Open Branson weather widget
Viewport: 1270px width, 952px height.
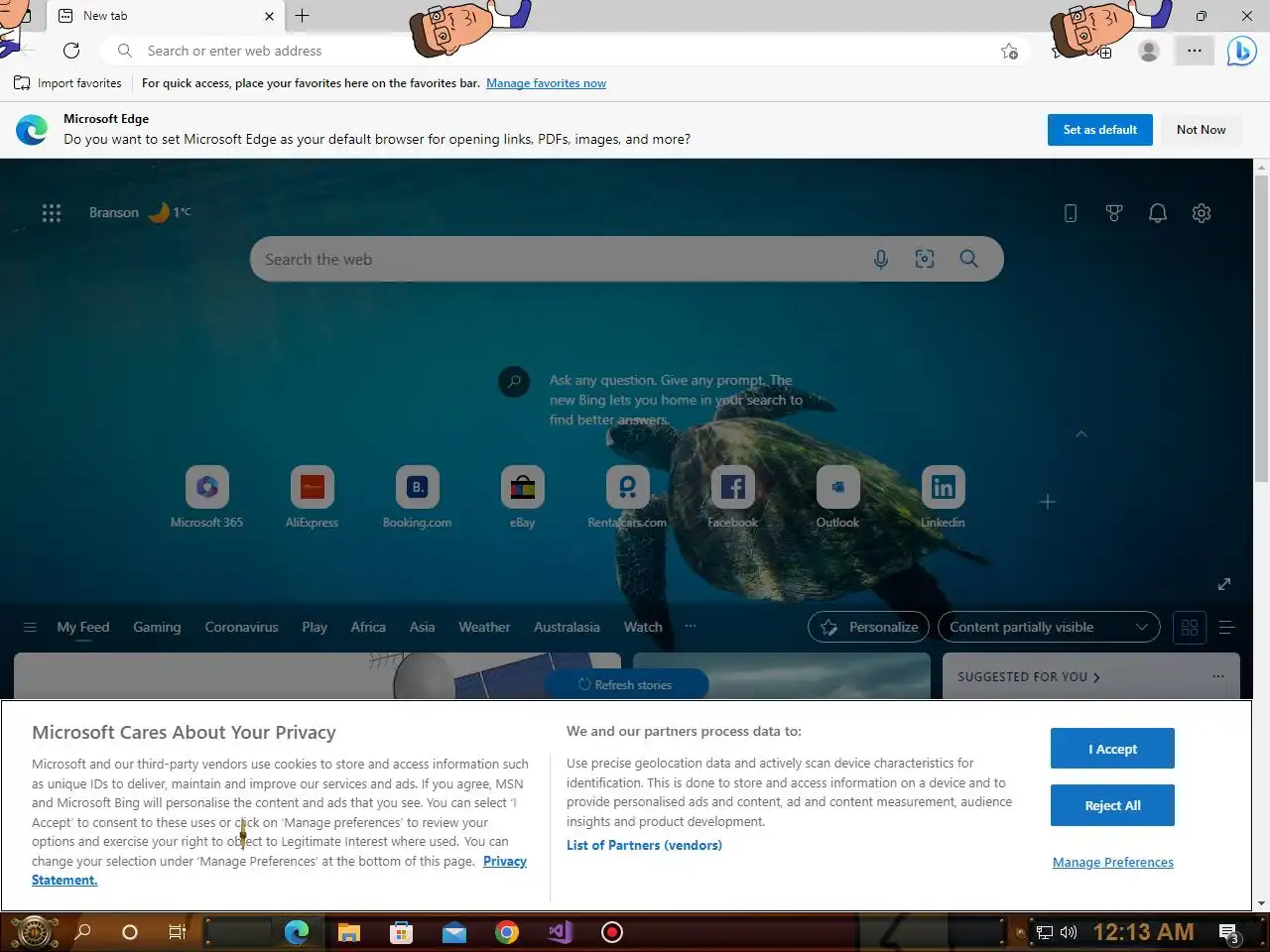(140, 212)
